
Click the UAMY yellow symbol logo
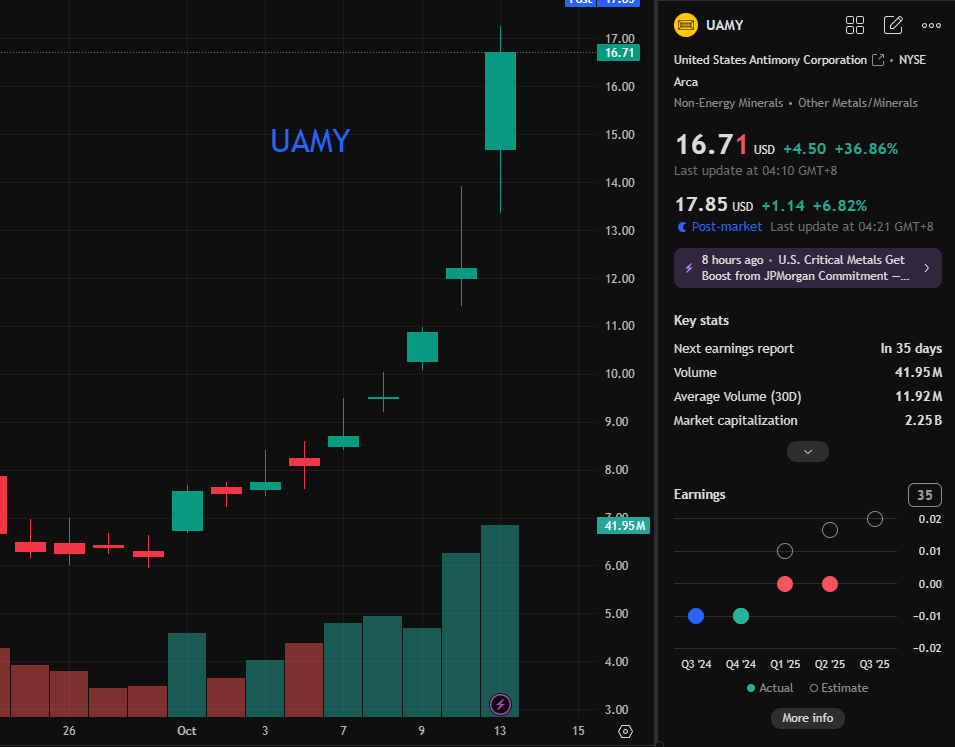[x=686, y=25]
